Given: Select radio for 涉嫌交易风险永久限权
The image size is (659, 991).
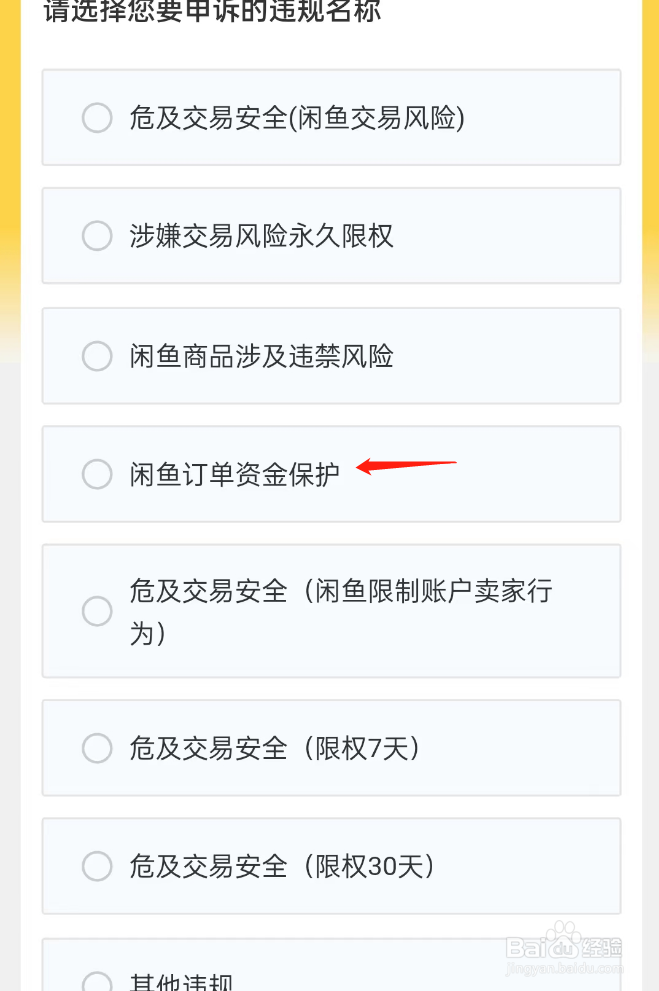Looking at the screenshot, I should click(x=97, y=236).
